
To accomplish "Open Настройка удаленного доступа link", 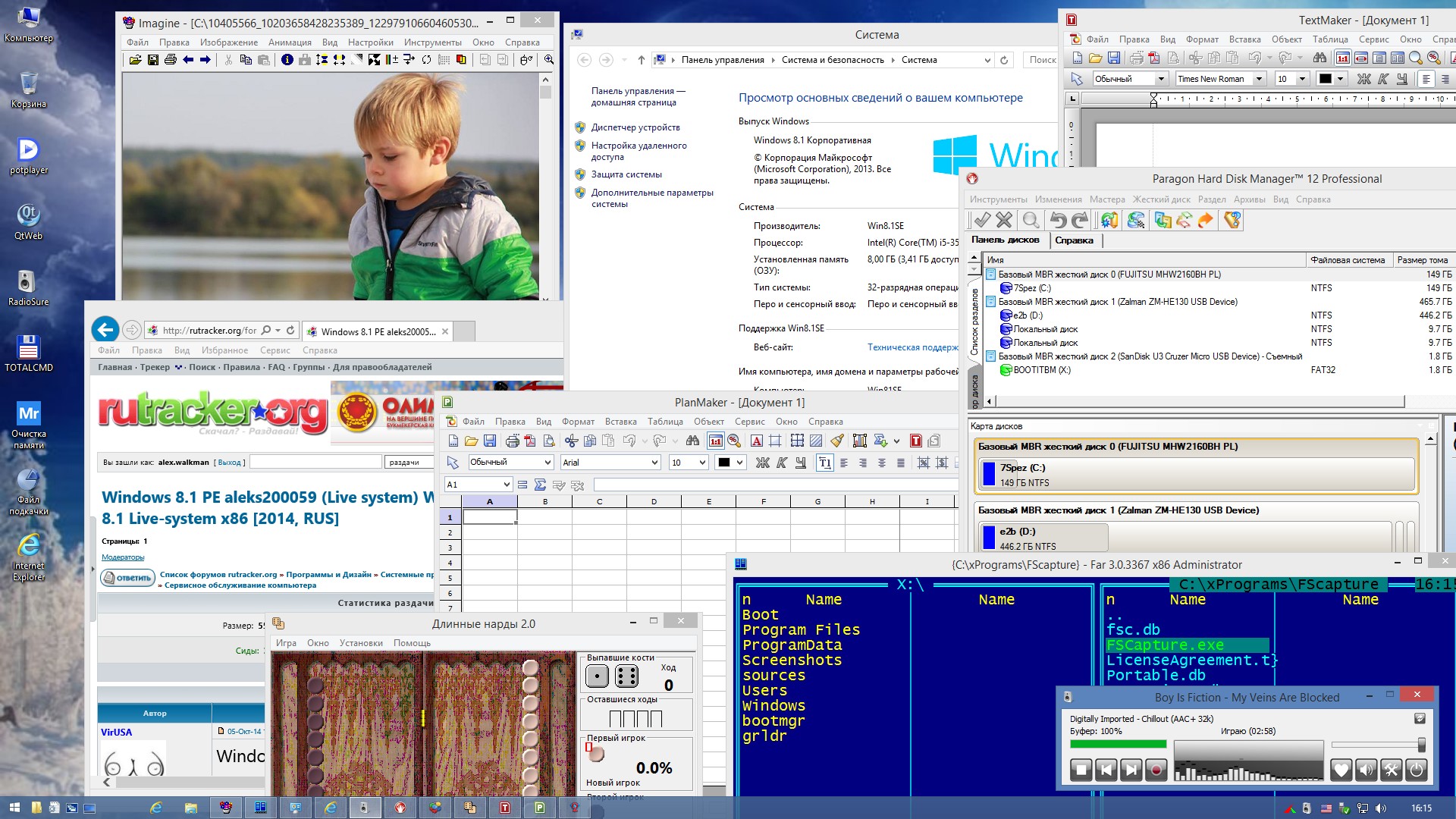I will (639, 151).
